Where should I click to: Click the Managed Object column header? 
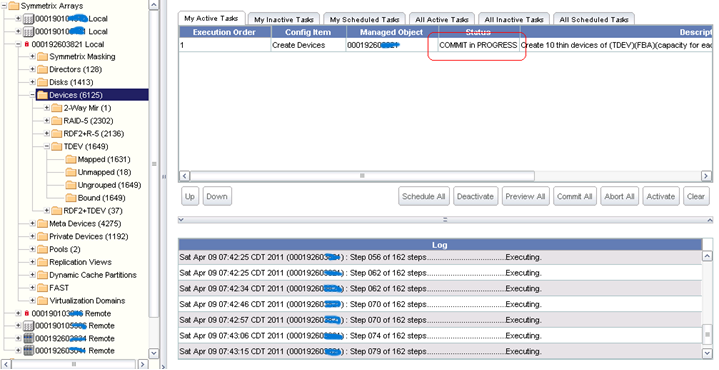pos(392,32)
